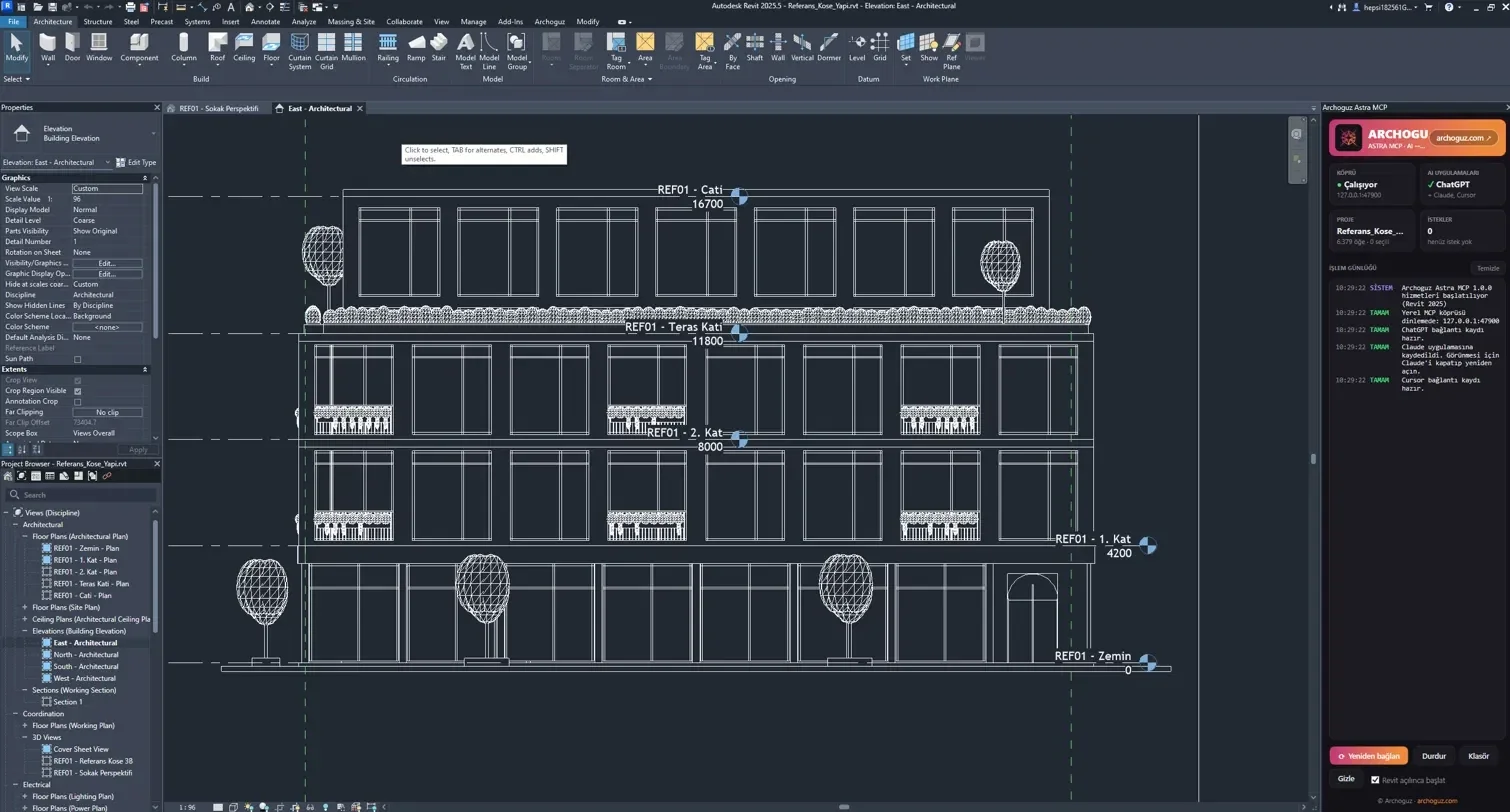Select the Shaft opening tool

[755, 46]
